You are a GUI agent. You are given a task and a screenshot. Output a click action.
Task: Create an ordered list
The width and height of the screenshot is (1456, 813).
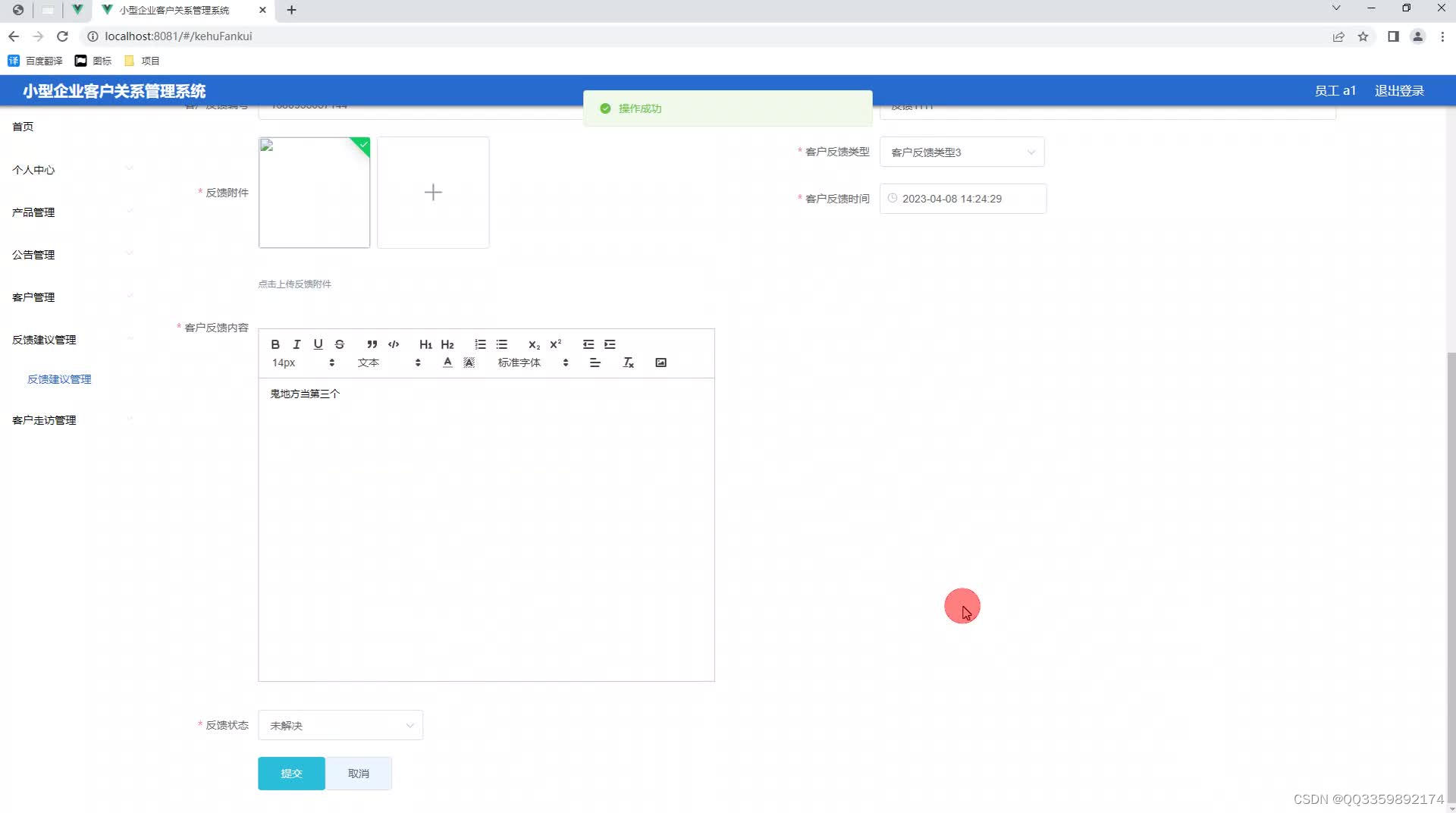480,344
